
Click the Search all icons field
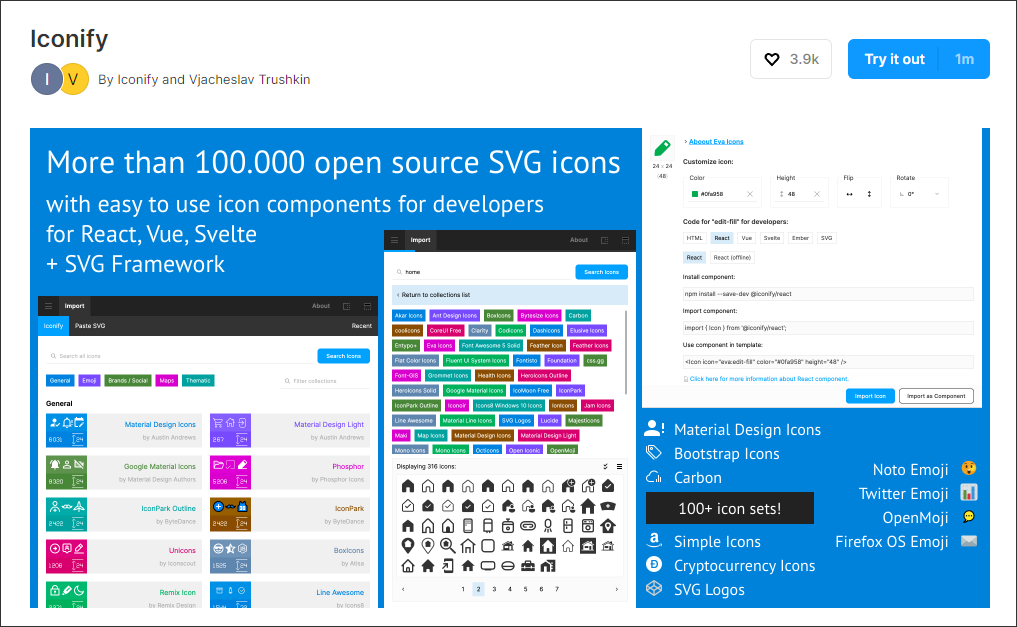(x=178, y=356)
